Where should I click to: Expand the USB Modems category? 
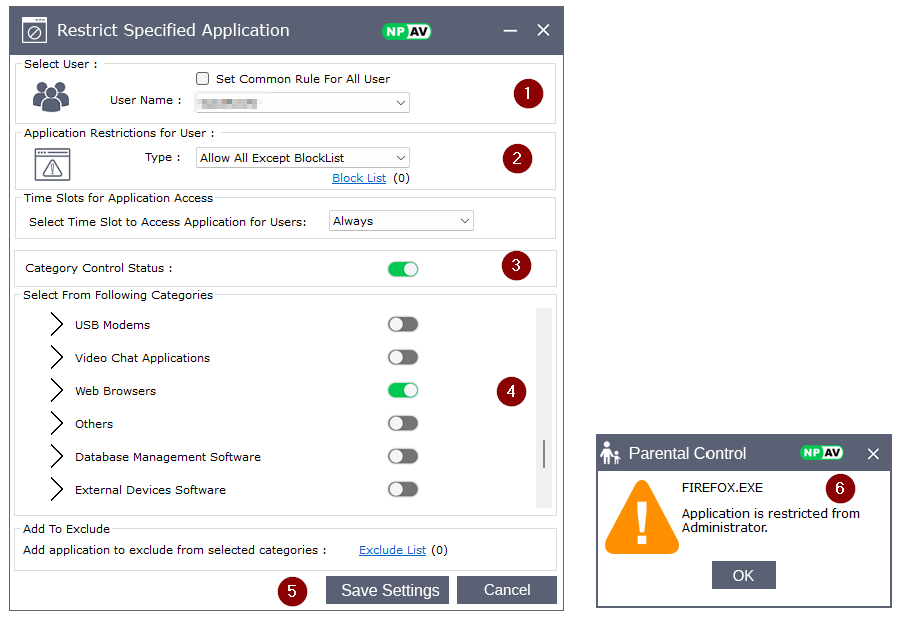(x=57, y=325)
